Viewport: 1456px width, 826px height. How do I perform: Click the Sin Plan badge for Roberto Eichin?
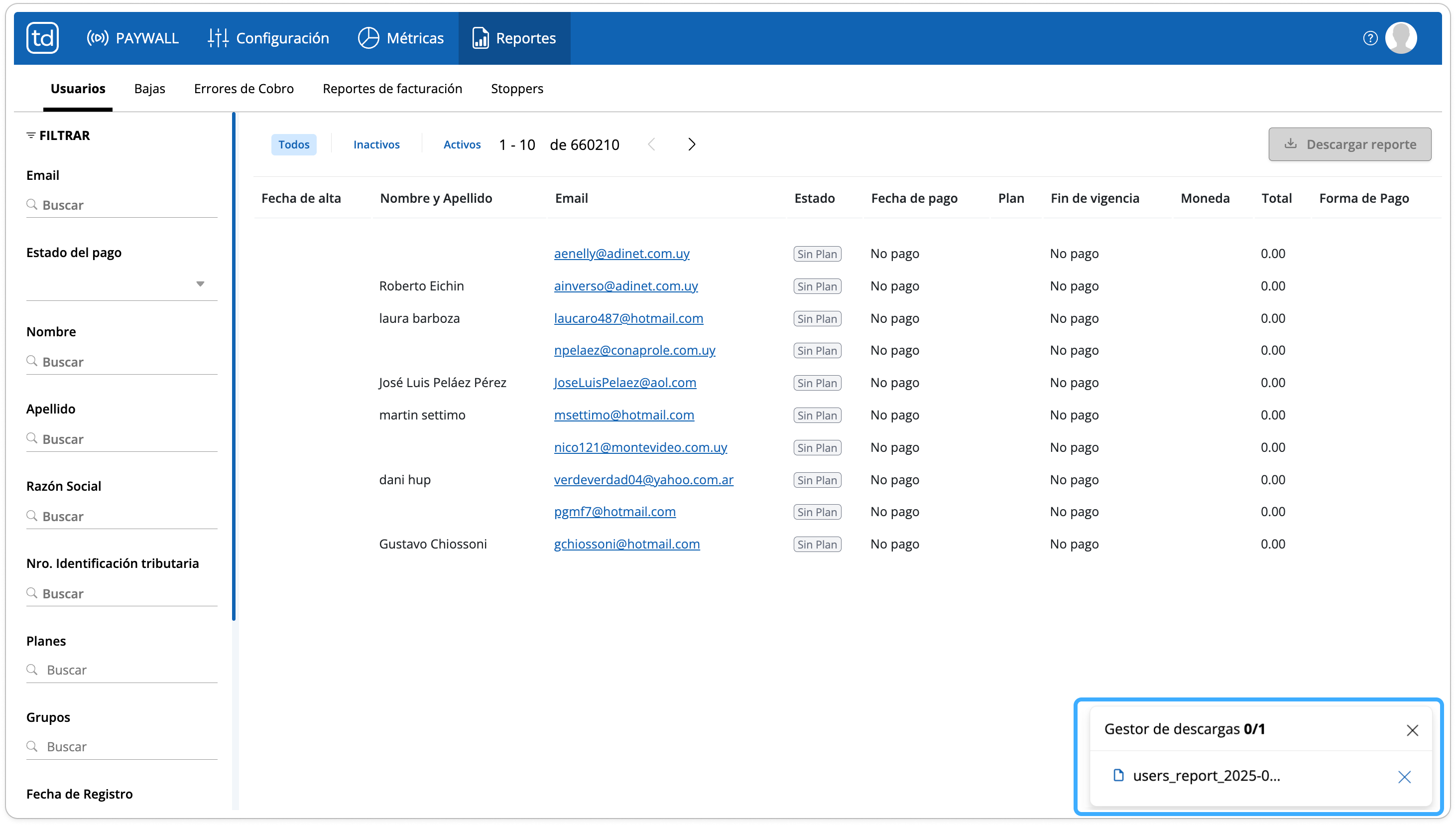pos(817,286)
